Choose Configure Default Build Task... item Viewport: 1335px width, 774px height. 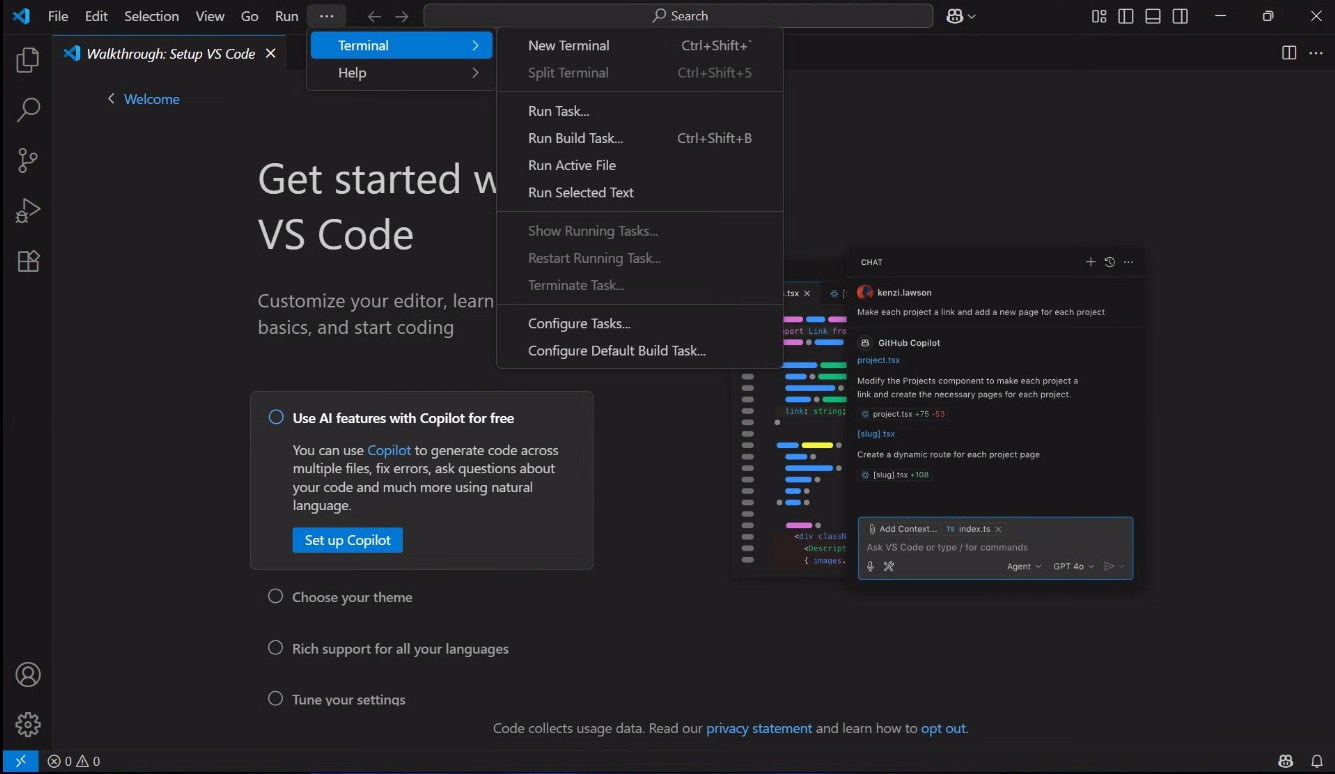click(639, 350)
